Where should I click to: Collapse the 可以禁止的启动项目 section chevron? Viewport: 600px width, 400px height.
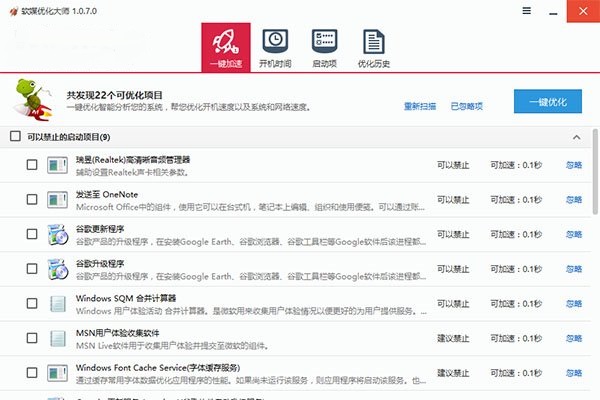tap(575, 137)
